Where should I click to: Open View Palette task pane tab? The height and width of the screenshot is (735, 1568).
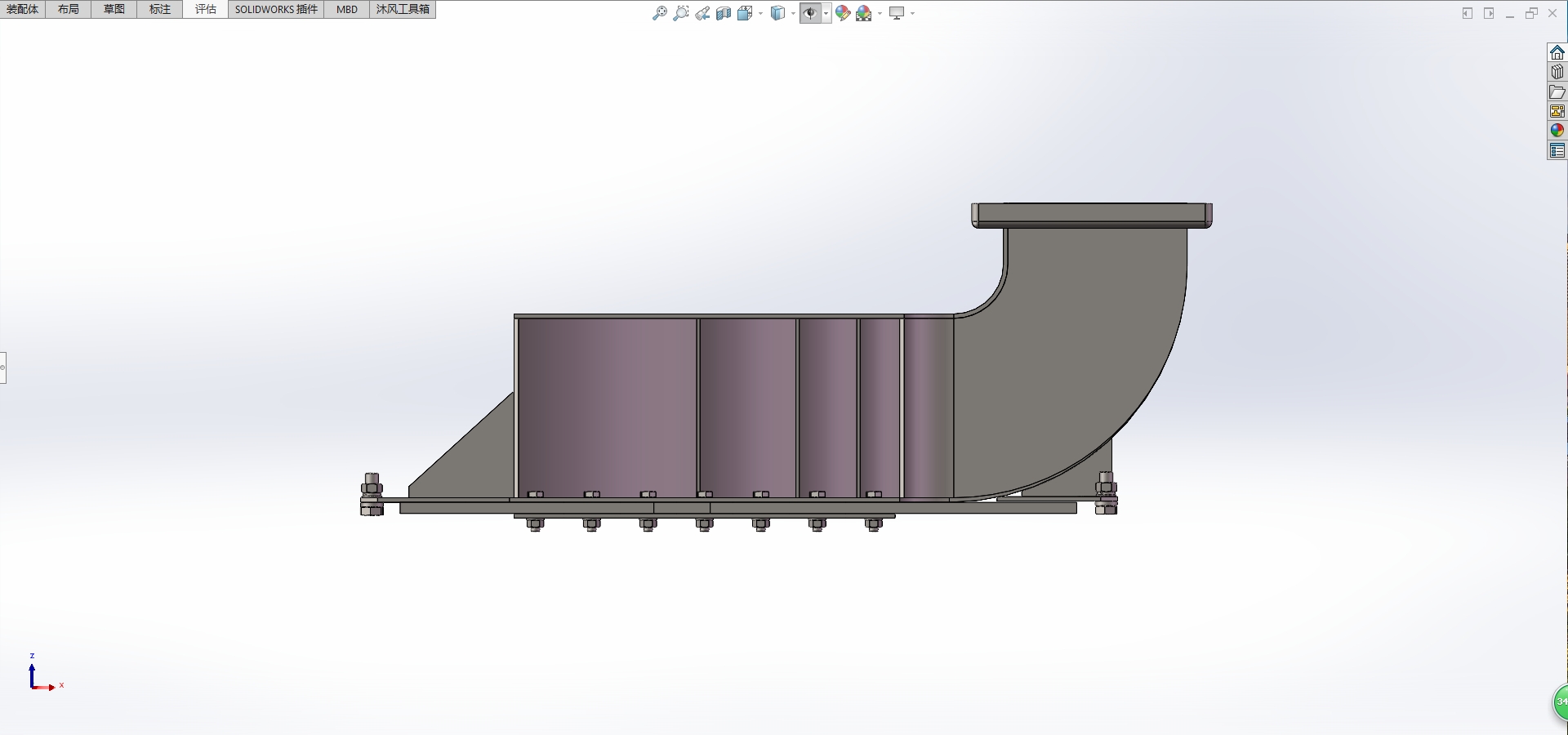pos(1557,111)
